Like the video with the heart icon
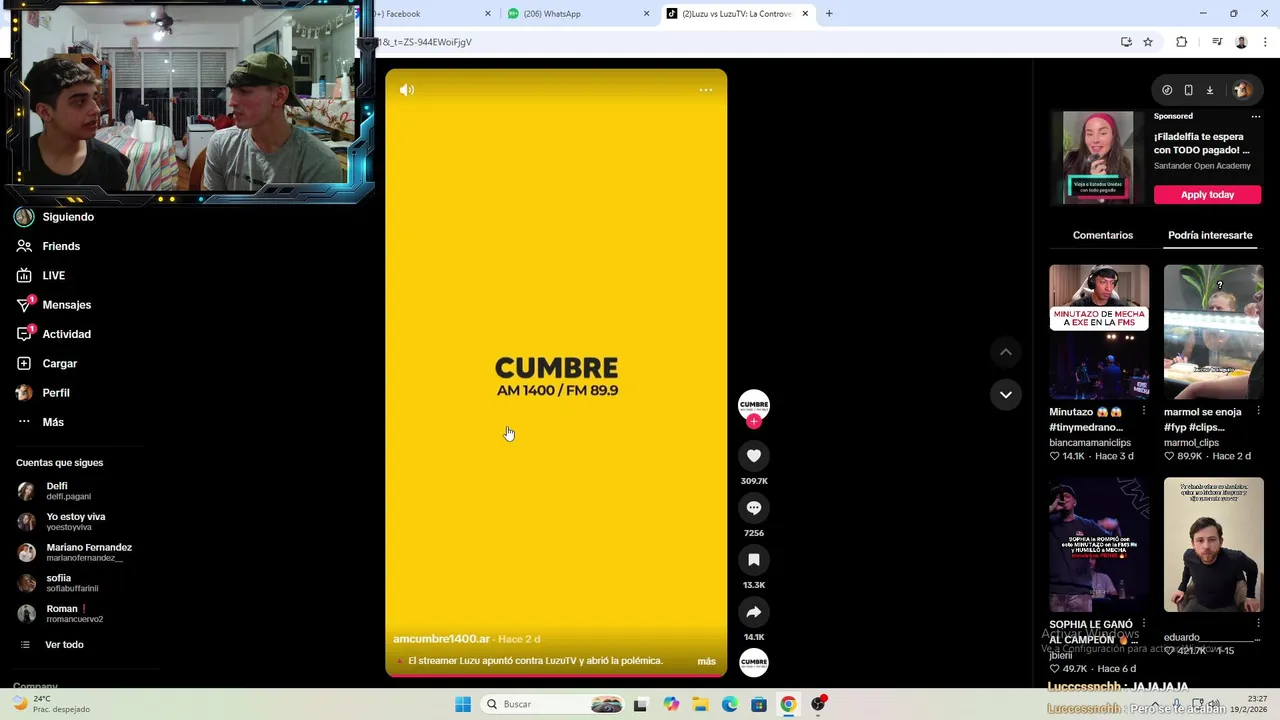The image size is (1280, 720). [754, 456]
